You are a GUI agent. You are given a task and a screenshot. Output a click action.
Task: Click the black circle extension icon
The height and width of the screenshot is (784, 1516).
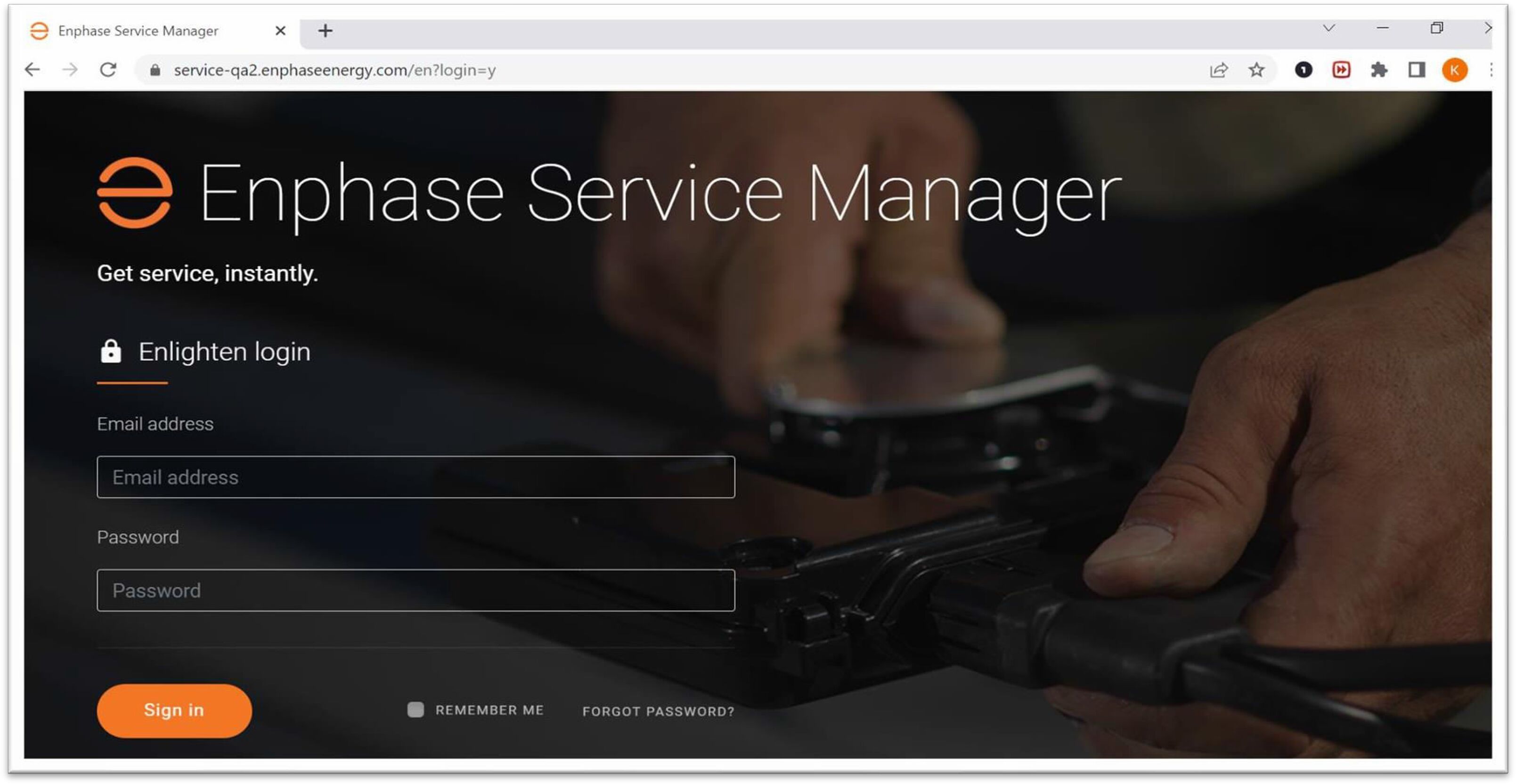(x=1304, y=70)
